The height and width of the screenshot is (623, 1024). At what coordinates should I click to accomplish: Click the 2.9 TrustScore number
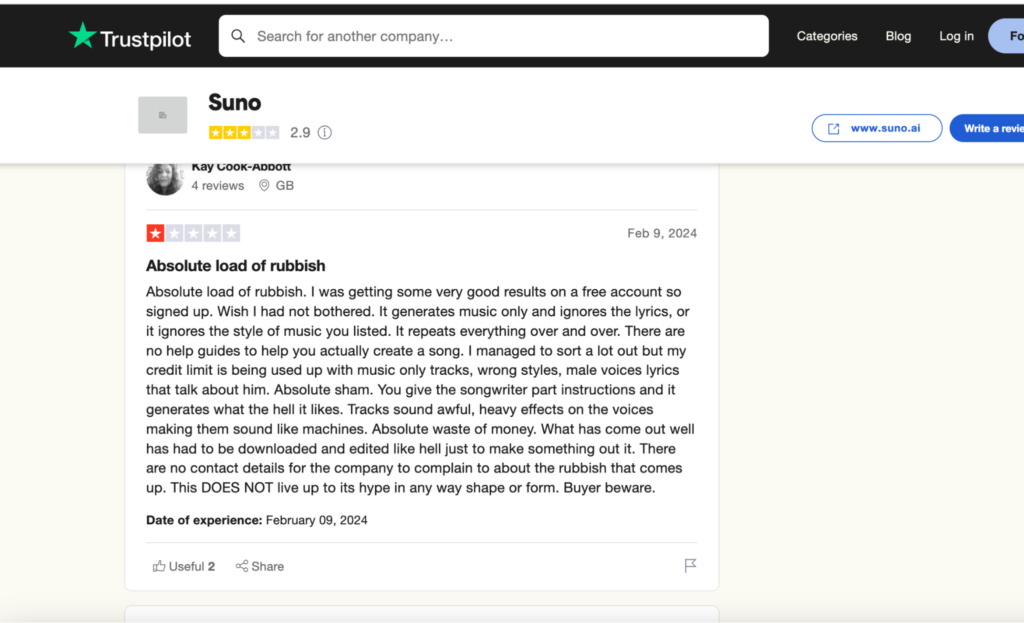(300, 133)
